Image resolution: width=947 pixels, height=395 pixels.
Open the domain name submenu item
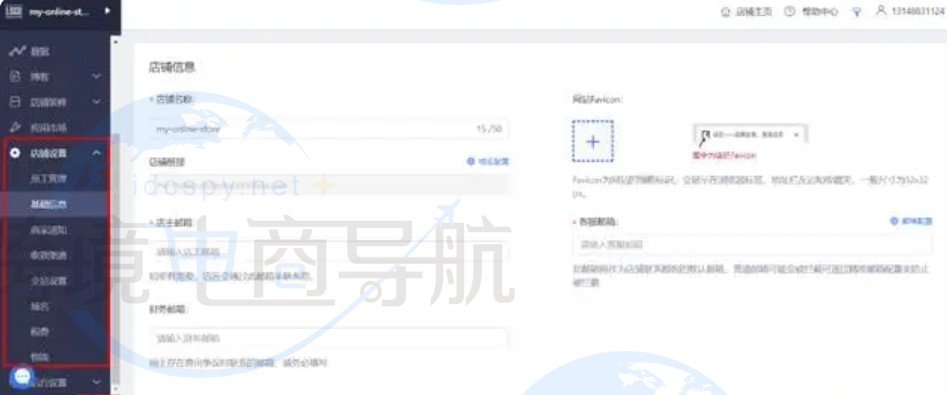[x=39, y=306]
